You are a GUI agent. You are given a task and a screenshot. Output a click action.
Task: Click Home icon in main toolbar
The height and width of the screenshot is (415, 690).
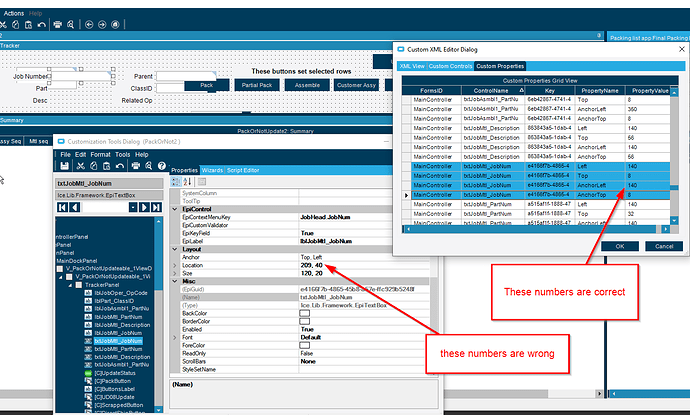(x=115, y=25)
